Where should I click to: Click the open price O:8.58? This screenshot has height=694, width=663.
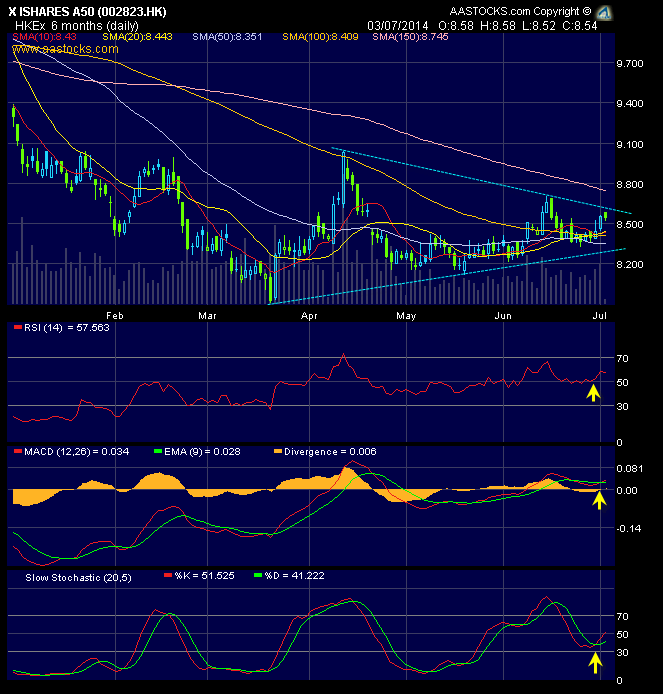[456, 26]
